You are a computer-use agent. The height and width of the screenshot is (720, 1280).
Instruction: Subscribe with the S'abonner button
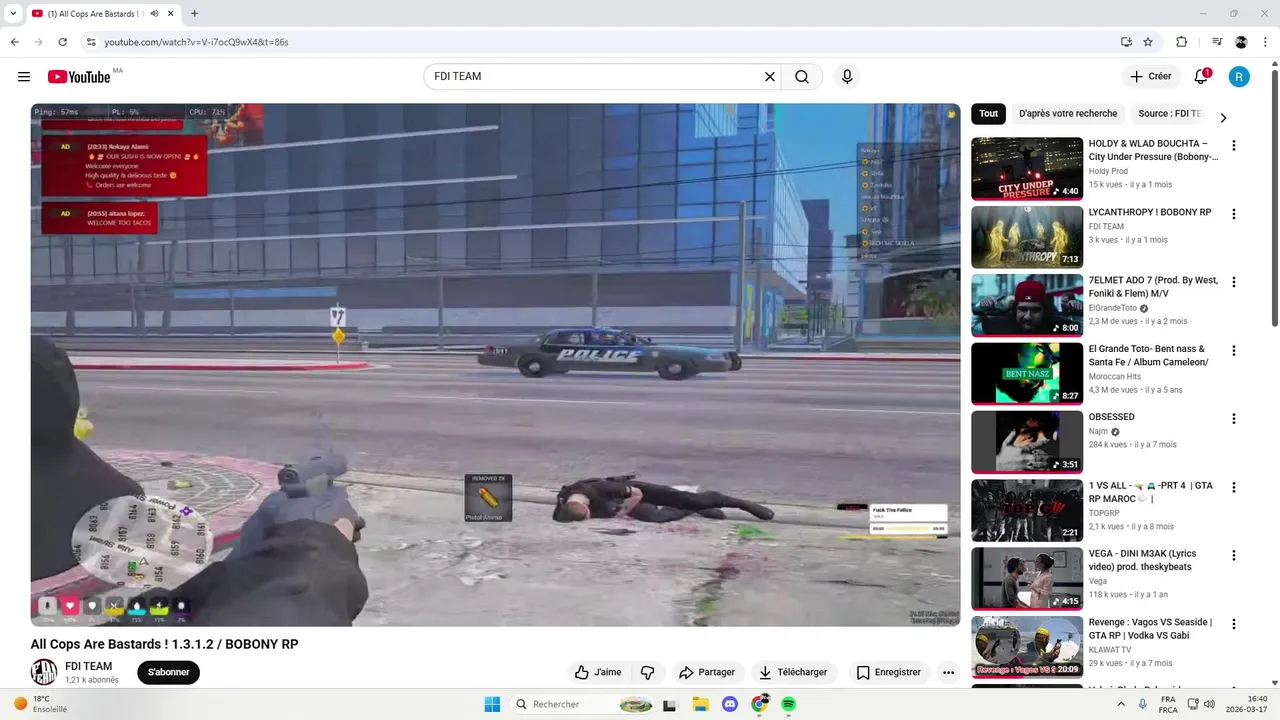(168, 672)
